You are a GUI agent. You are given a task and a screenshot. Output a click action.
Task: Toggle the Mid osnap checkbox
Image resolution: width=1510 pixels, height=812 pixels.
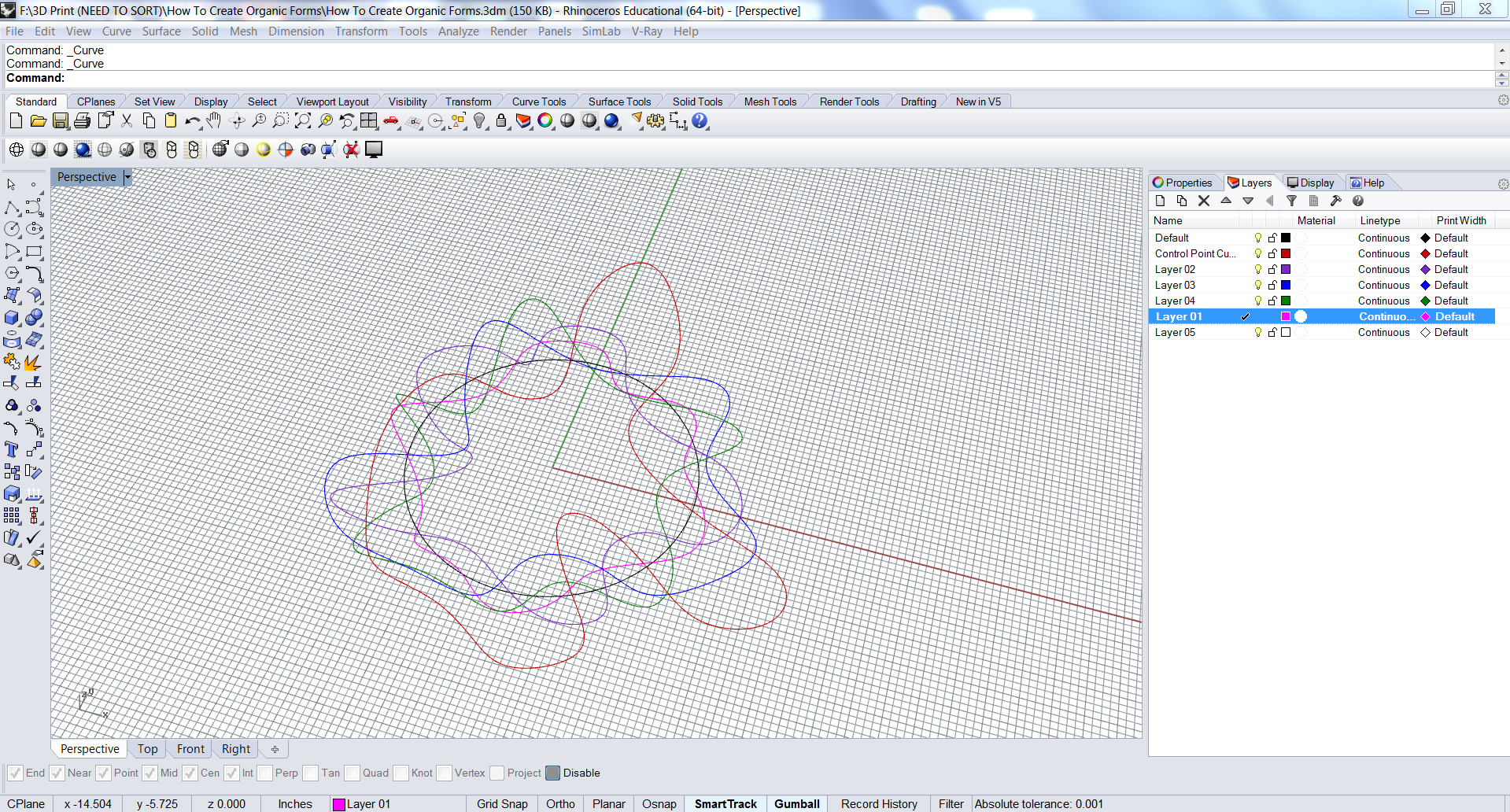tap(150, 773)
